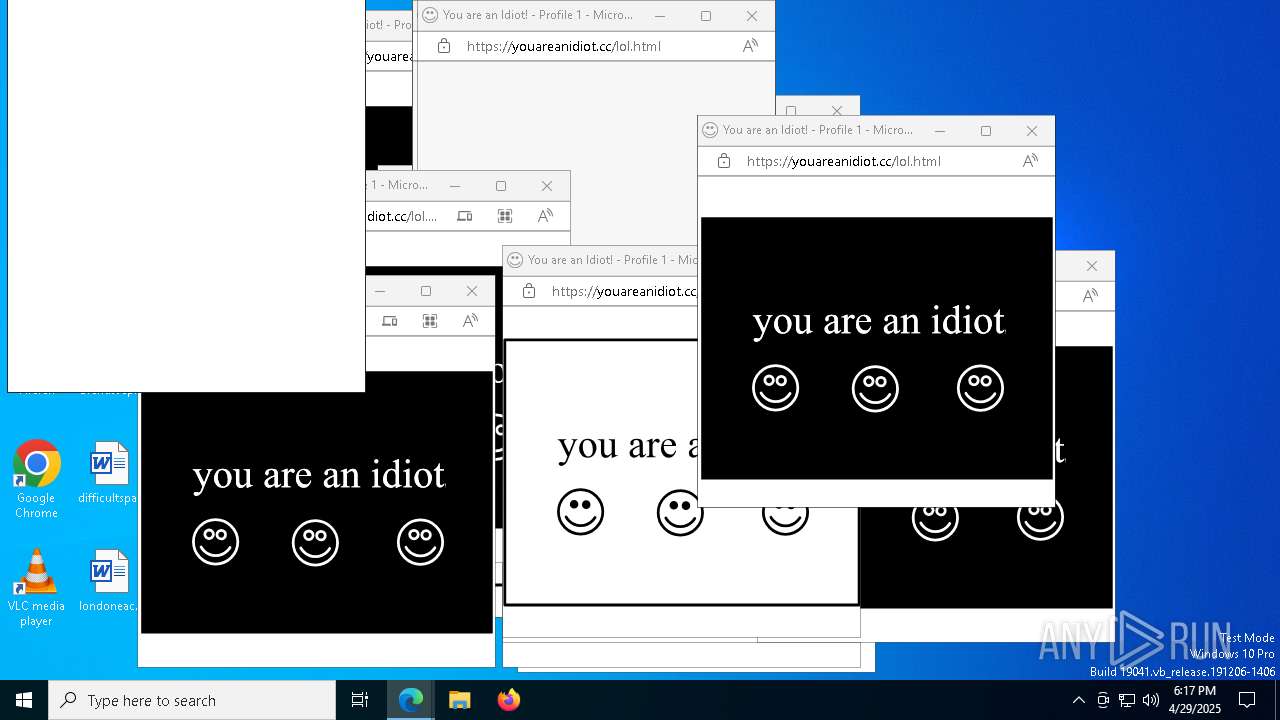1280x720 pixels.
Task: Launch Firefox from the taskbar
Action: (508, 700)
